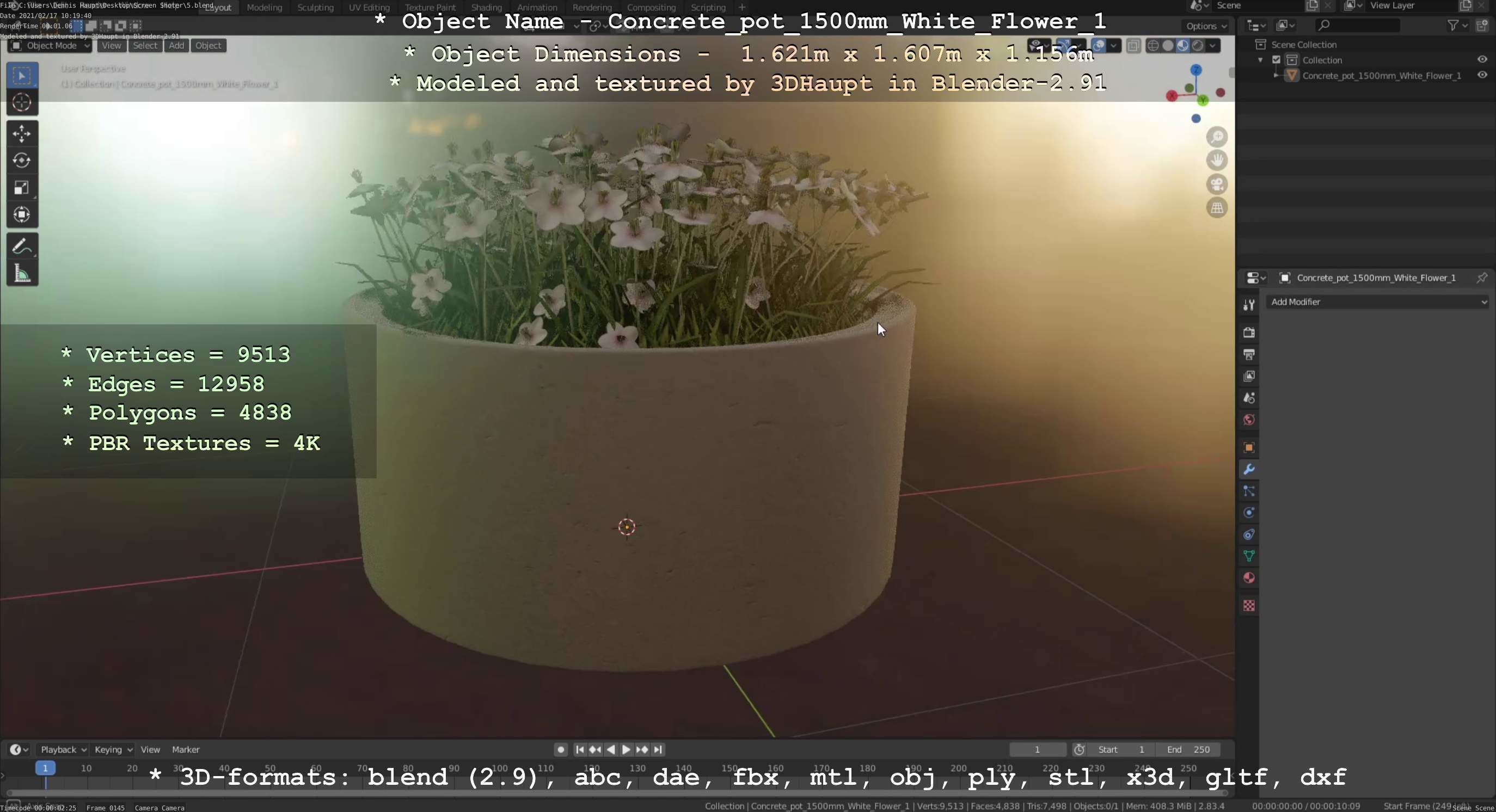Open the properties editor type dropdown
The width and height of the screenshot is (1496, 812).
coord(1256,278)
